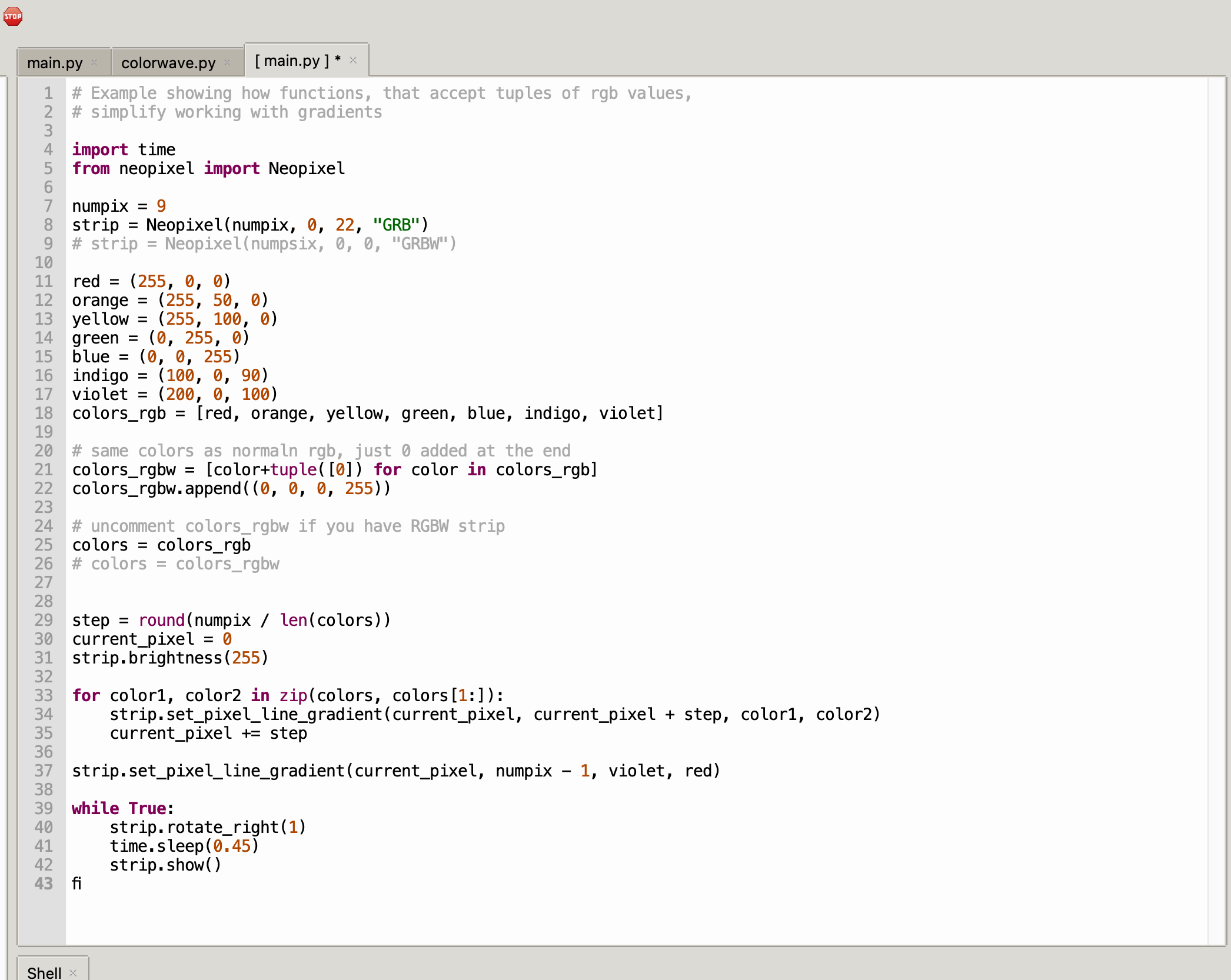1231x980 pixels.
Task: Click the 'colors_rgbw.append' line
Action: [x=231, y=488]
